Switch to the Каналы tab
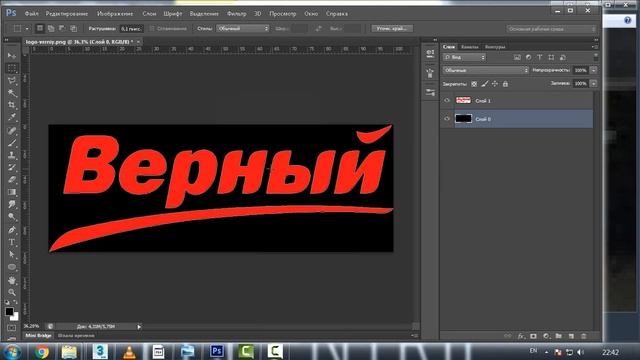Image resolution: width=640 pixels, height=360 pixels. pyautogui.click(x=469, y=47)
